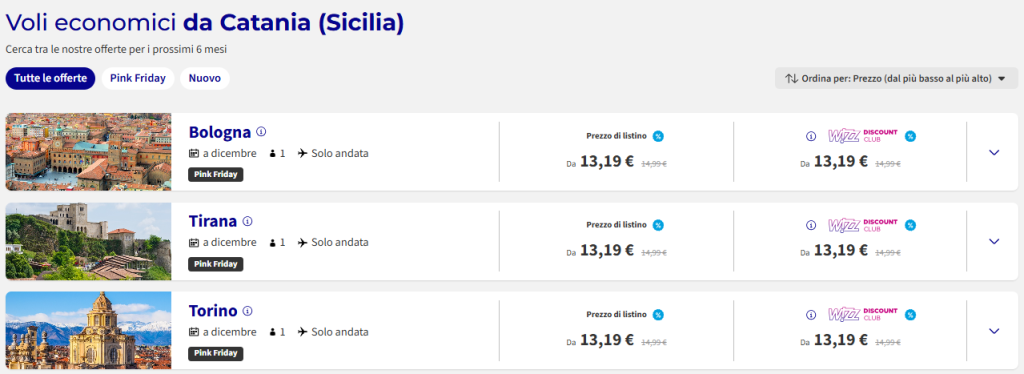
Task: Open info icon next to Bologna
Action: coord(261,132)
